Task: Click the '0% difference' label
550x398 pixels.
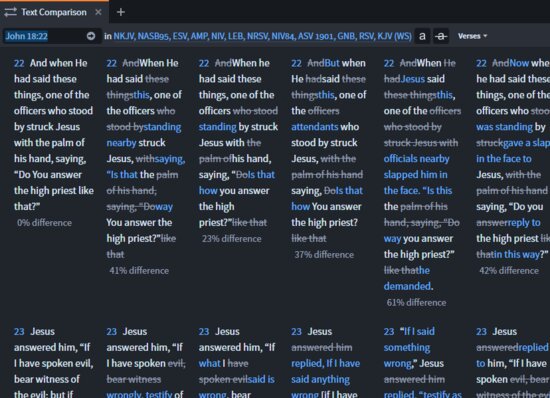Action: coord(44,223)
